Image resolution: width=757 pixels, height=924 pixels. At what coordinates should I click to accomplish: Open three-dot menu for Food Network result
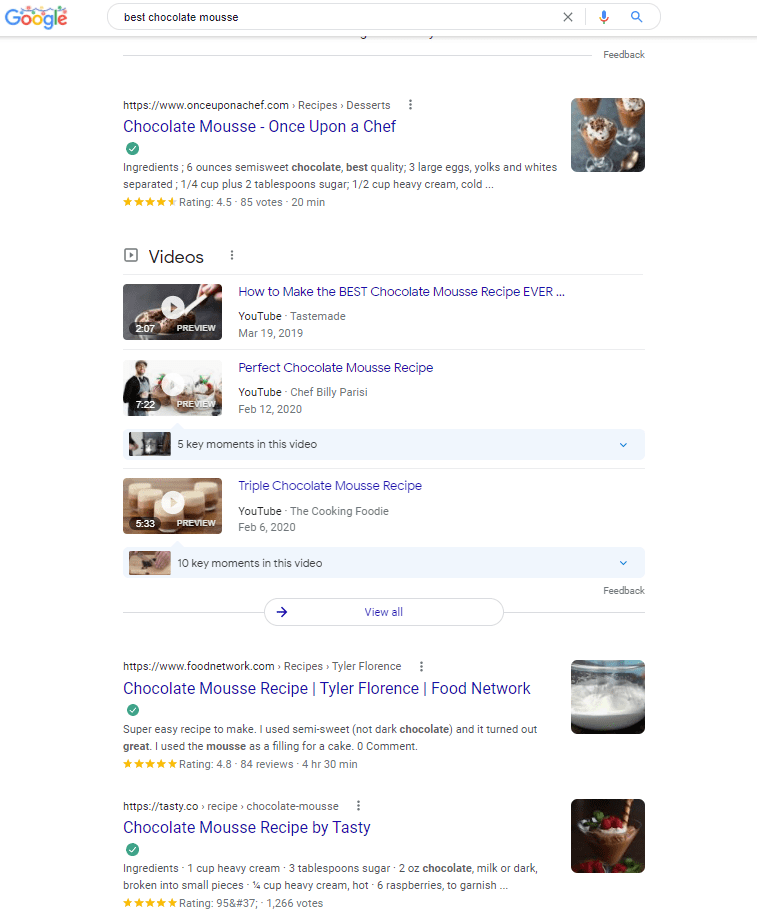[x=421, y=666]
